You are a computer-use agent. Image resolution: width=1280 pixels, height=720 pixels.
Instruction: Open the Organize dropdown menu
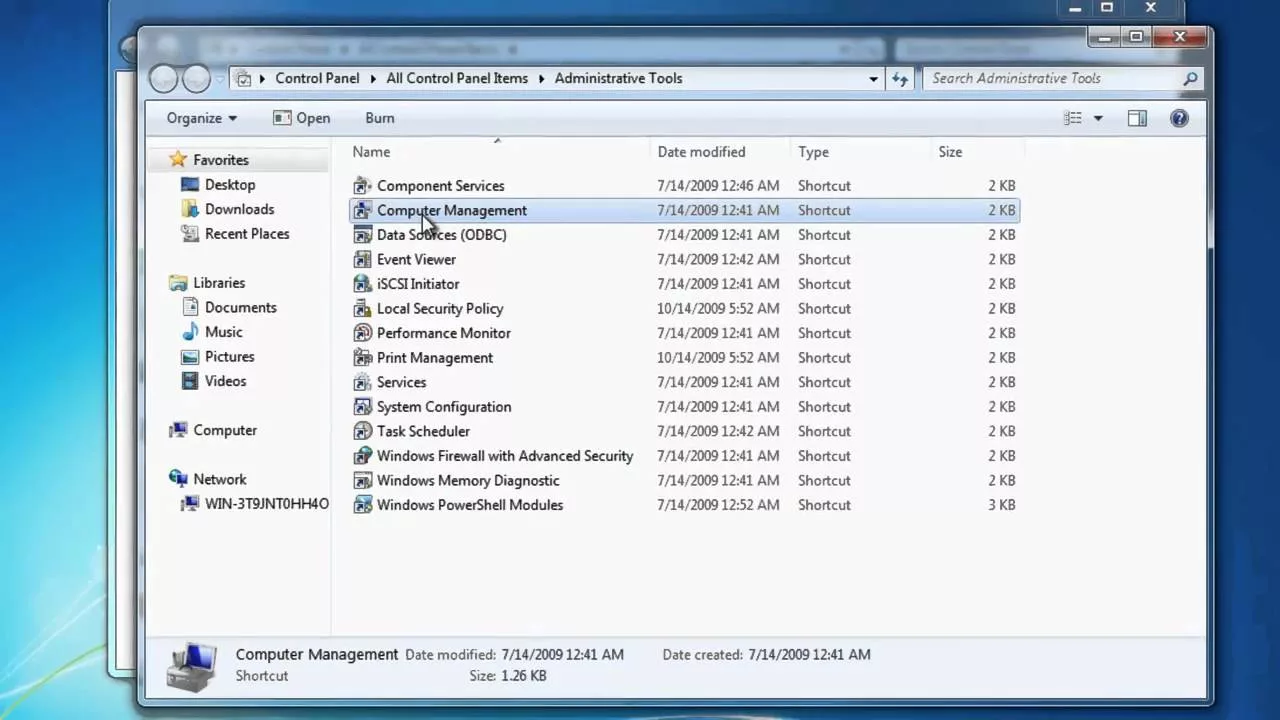200,118
